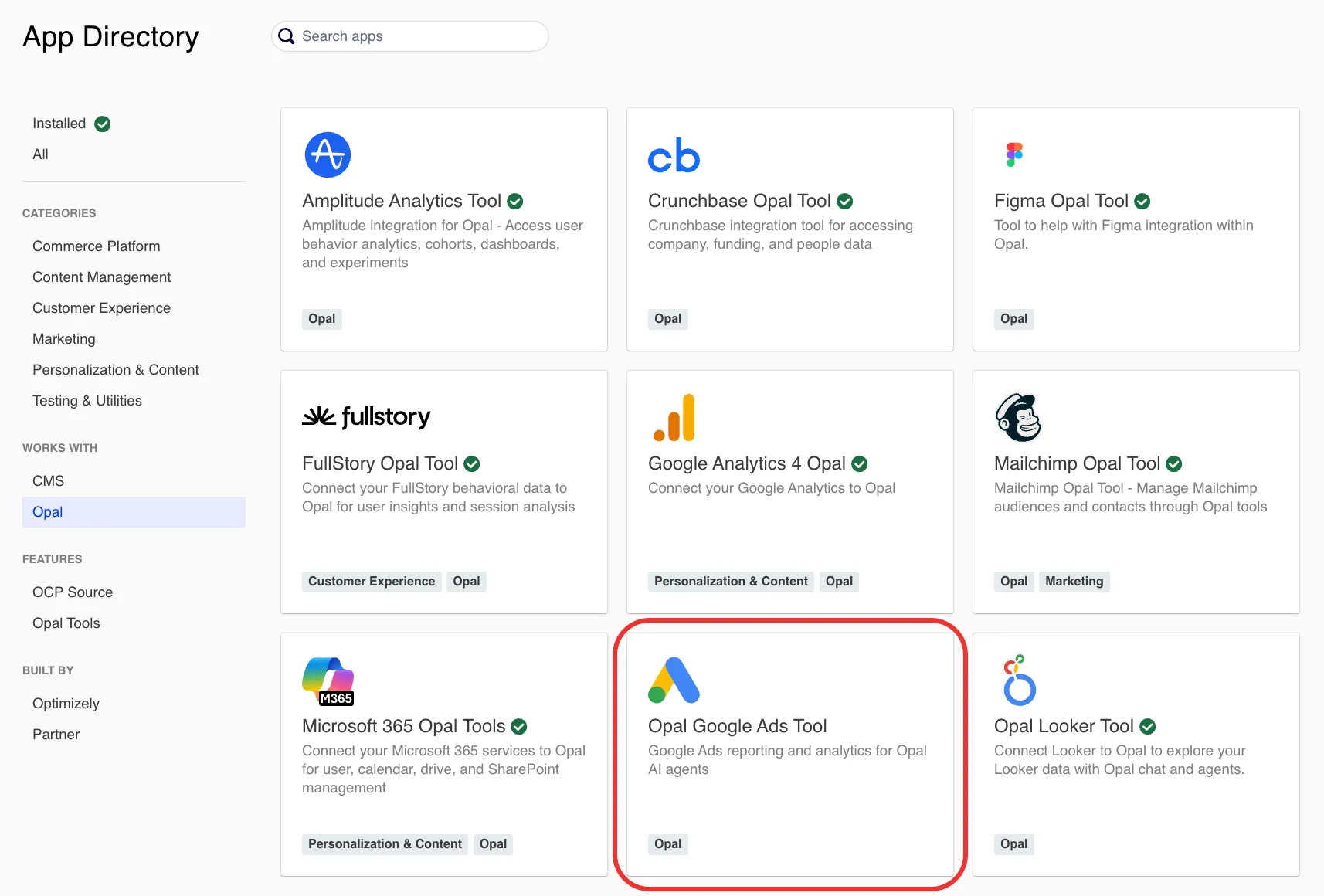This screenshot has height=896, width=1324.
Task: Click the Looker logo icon
Action: point(1019,680)
